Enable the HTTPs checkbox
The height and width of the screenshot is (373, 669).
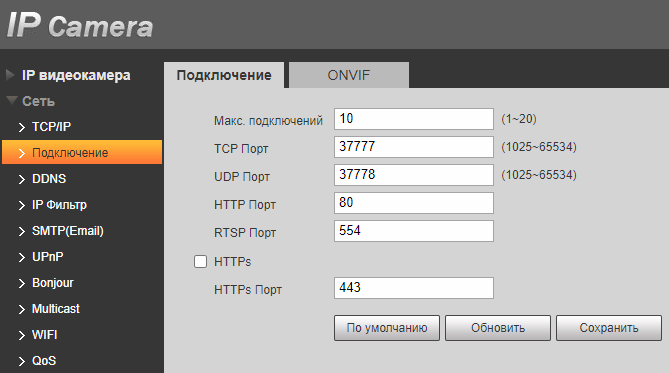coord(201,261)
